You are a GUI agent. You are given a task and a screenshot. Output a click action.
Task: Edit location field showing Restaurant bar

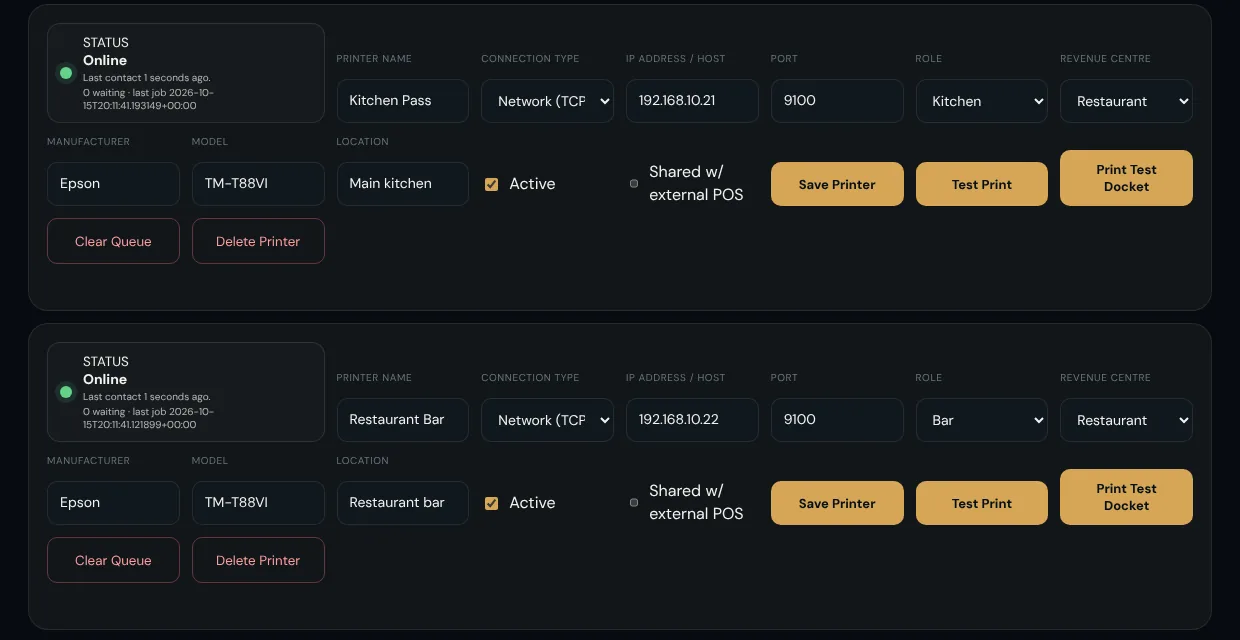402,503
